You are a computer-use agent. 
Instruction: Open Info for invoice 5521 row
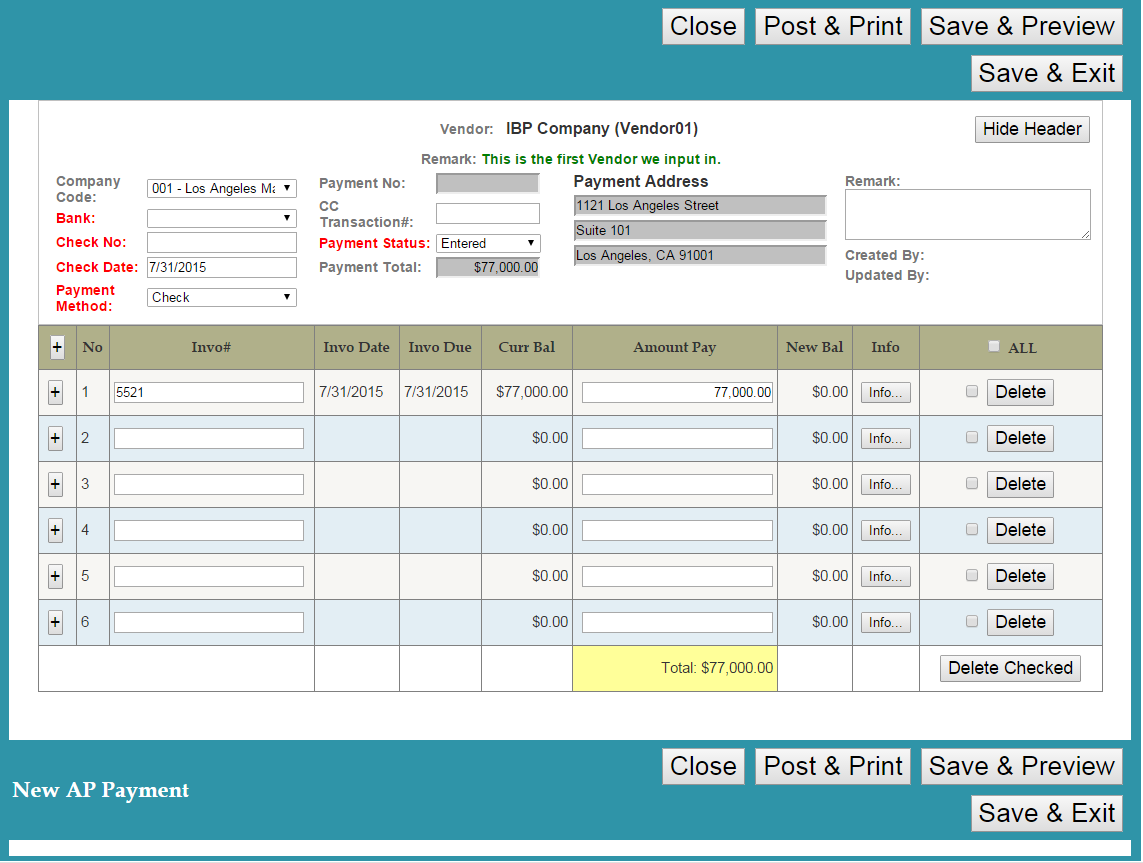[885, 393]
